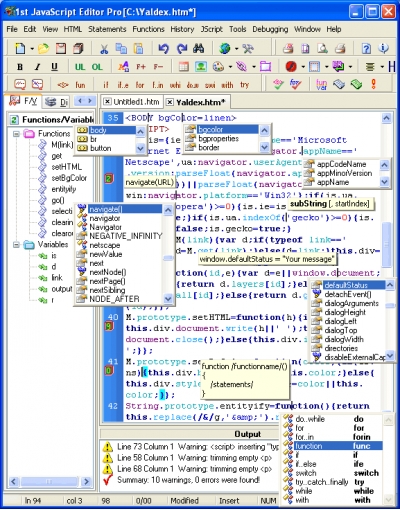This screenshot has width=400, height=510.
Task: Click the Bold B formatting icon
Action: [20, 67]
